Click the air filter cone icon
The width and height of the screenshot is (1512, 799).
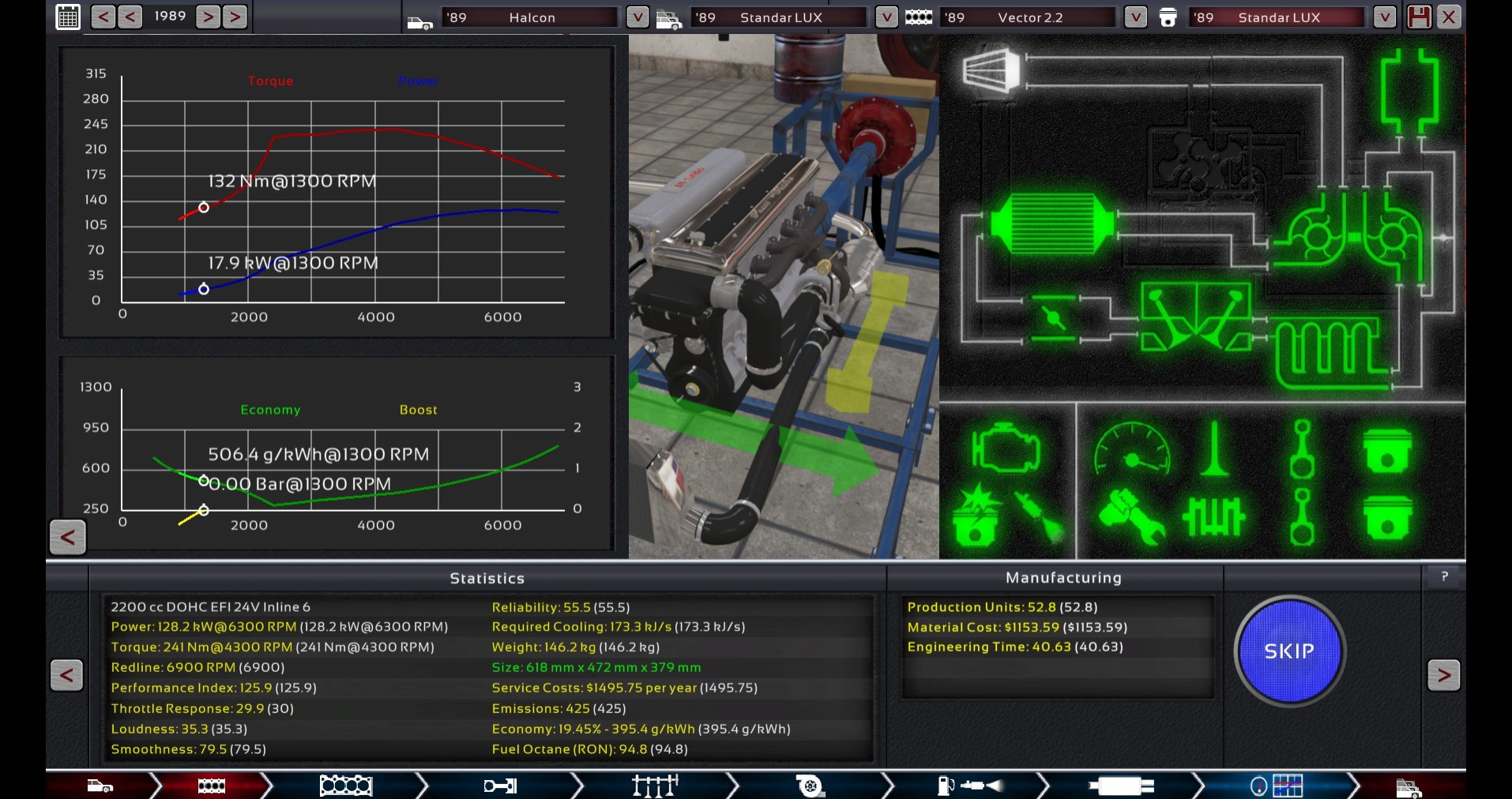click(991, 70)
